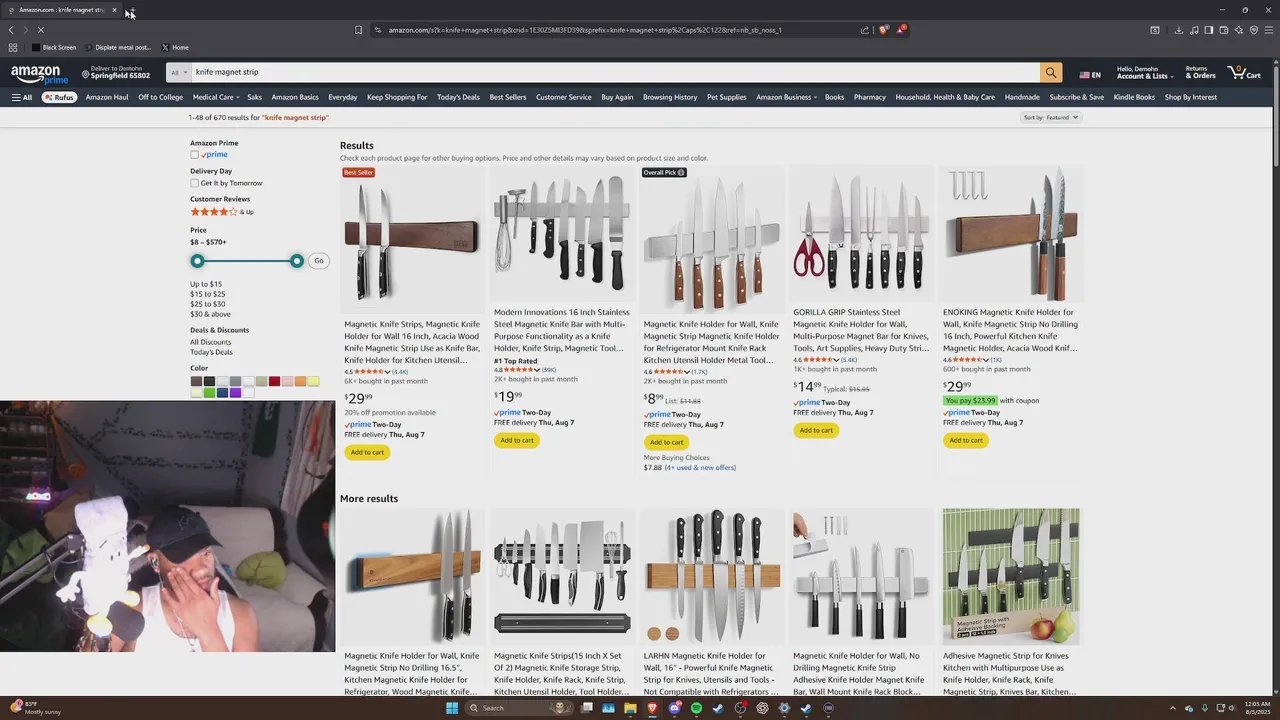This screenshot has height=720, width=1280.
Task: Add GORILLA GRIP knife holder to cart
Action: 816,430
